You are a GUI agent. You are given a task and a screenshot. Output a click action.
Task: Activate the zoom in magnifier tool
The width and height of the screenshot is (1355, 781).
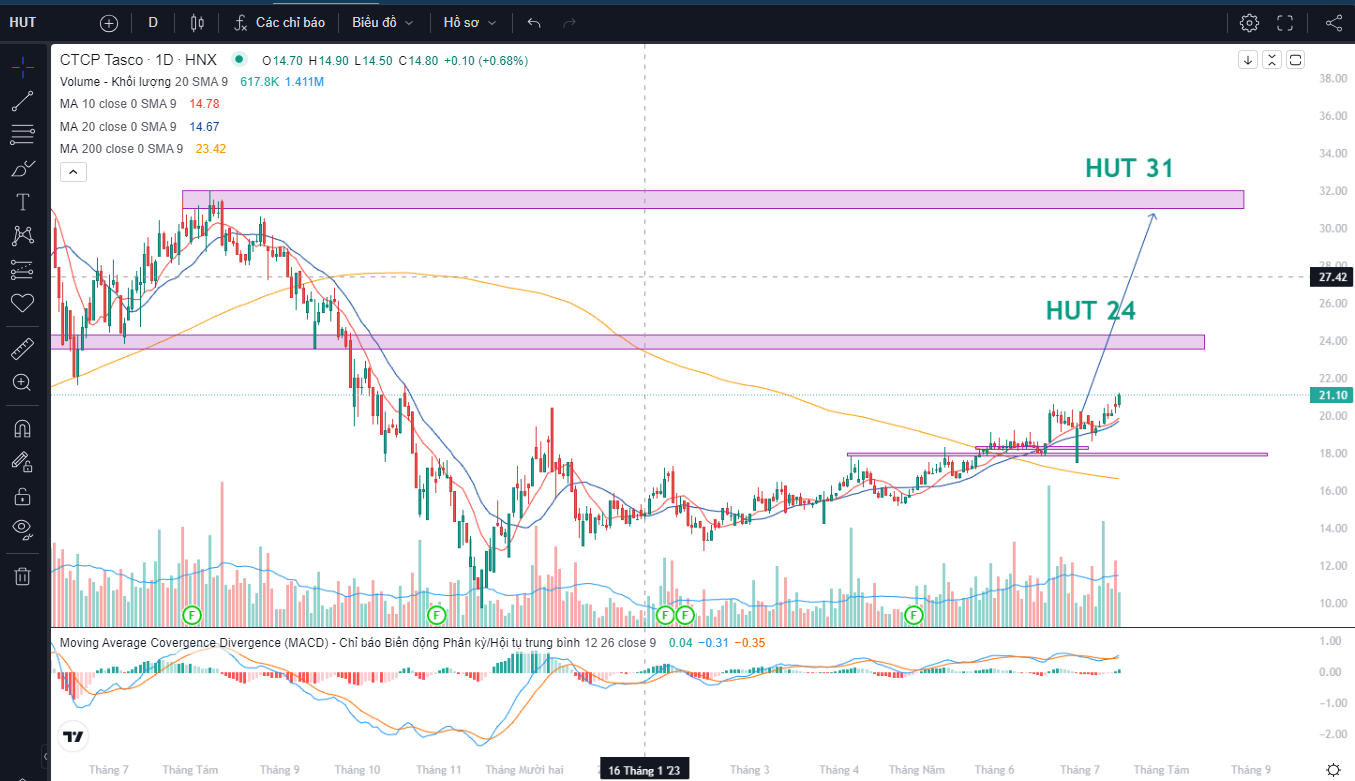[x=22, y=382]
